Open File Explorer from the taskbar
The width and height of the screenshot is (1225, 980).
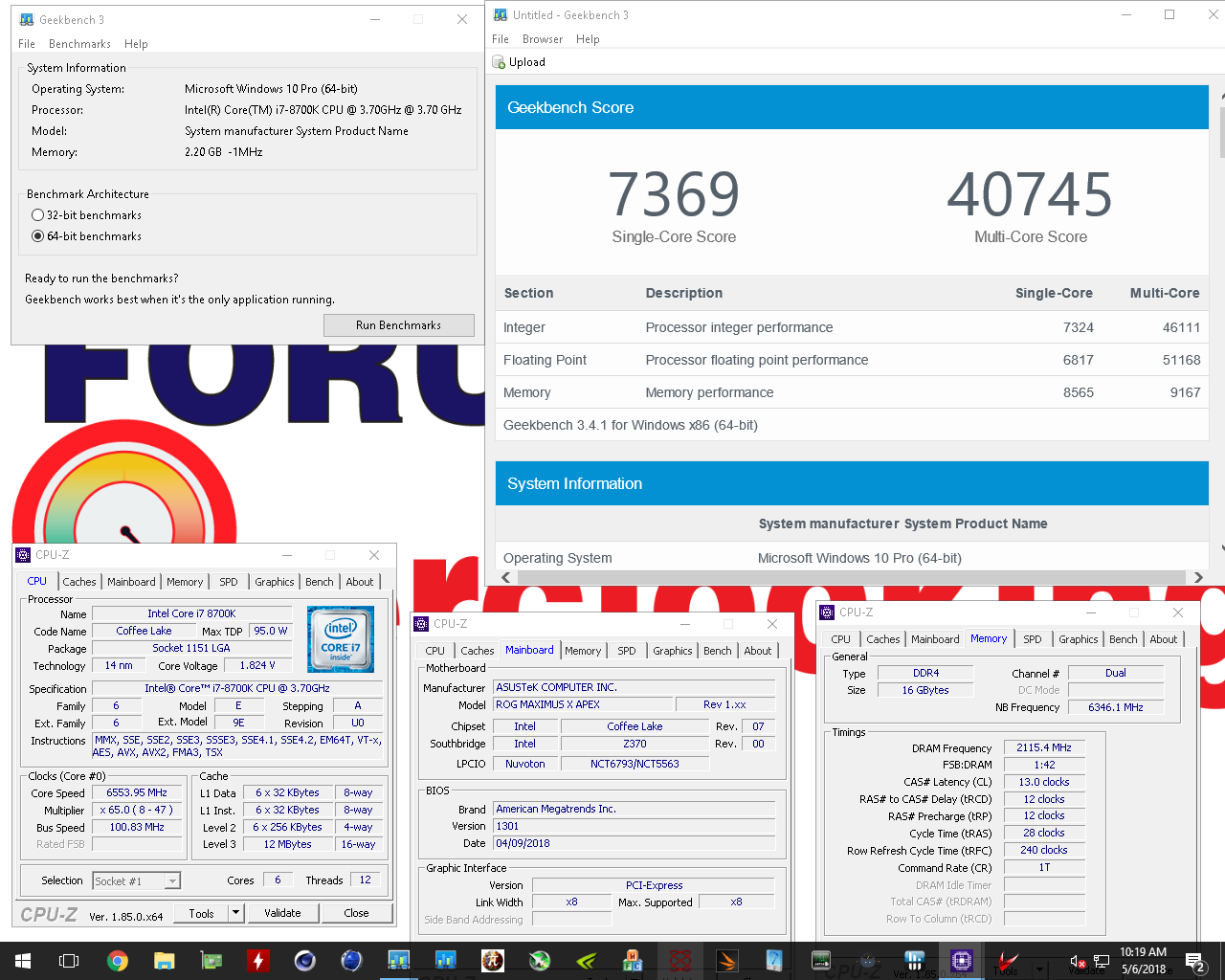165,961
